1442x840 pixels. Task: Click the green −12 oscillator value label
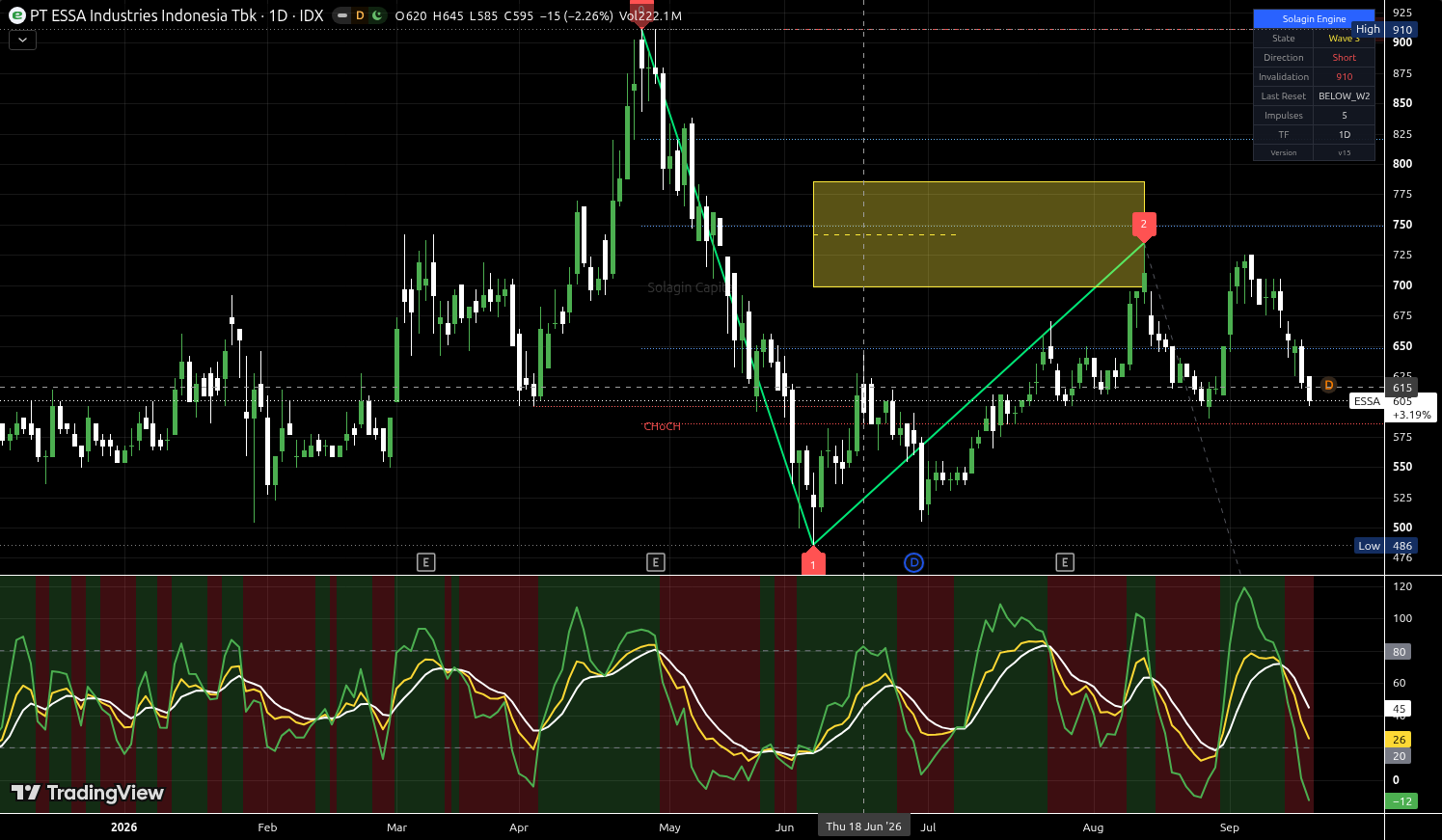[x=1401, y=801]
